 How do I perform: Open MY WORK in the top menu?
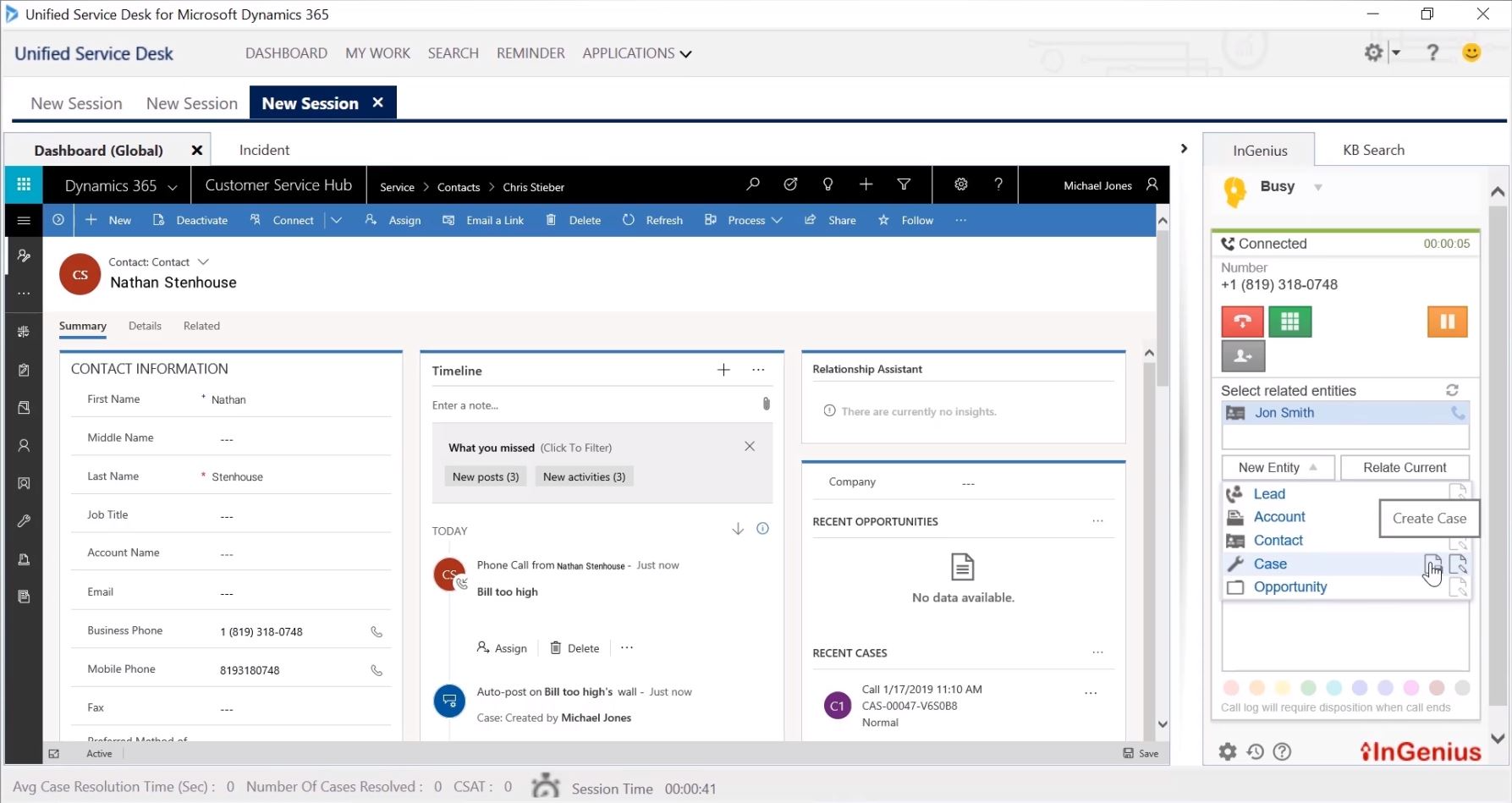(377, 53)
